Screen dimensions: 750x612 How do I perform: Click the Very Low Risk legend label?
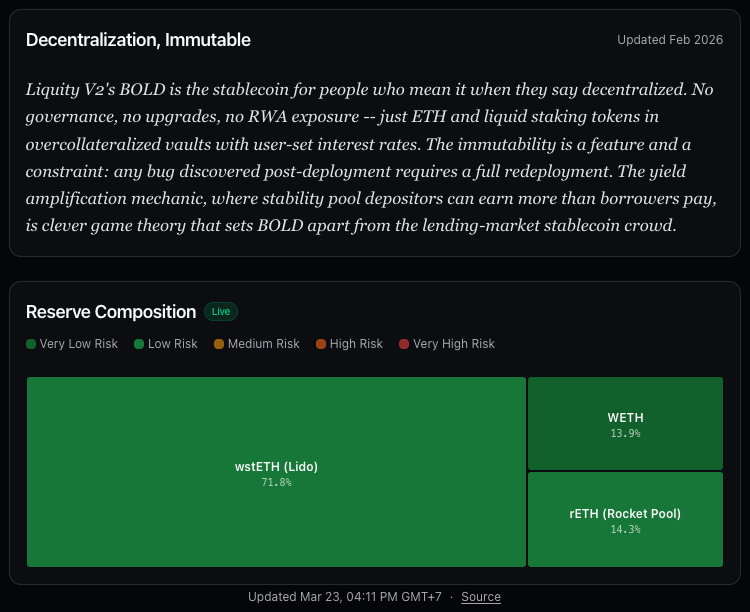(x=78, y=344)
